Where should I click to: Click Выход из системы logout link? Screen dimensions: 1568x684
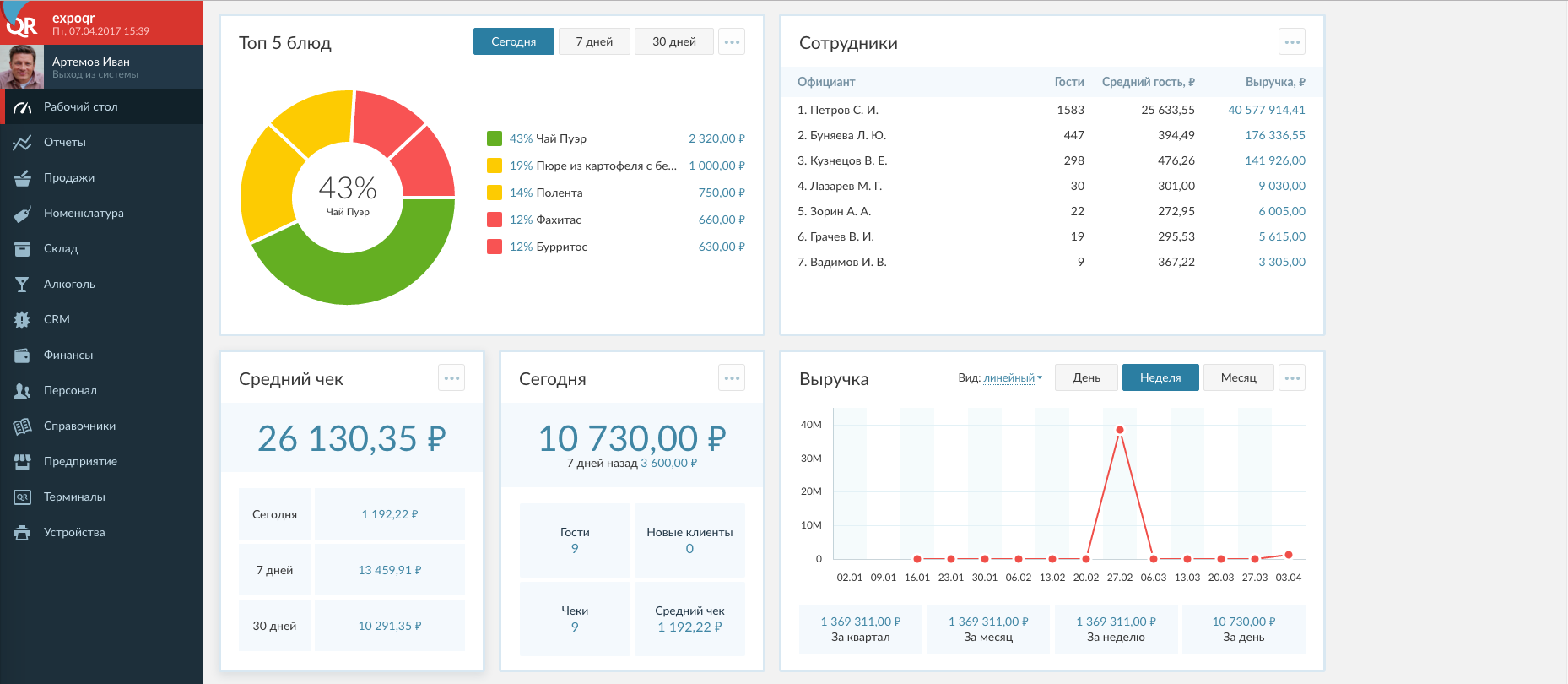(95, 75)
